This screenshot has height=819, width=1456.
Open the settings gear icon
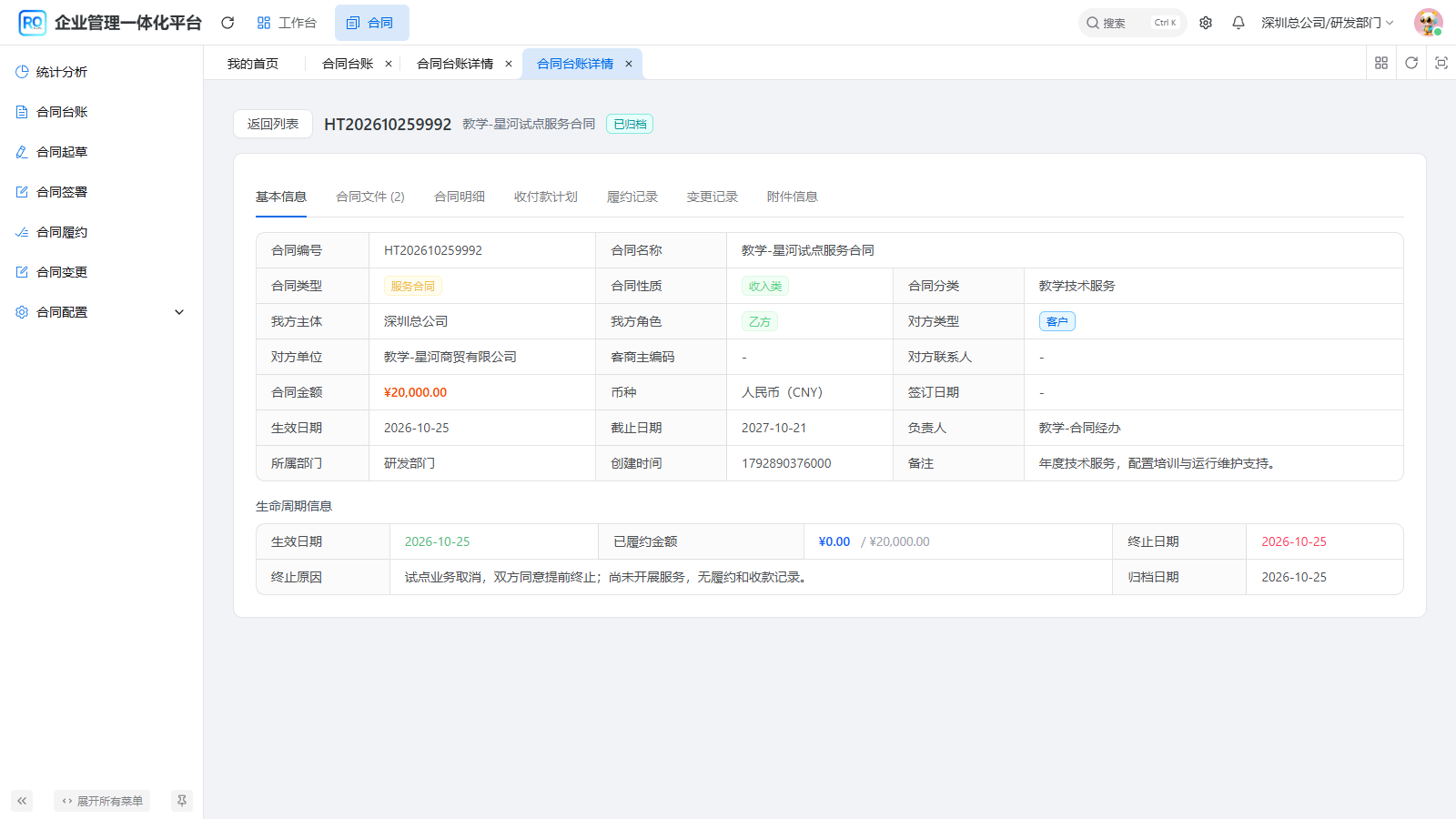point(1206,23)
